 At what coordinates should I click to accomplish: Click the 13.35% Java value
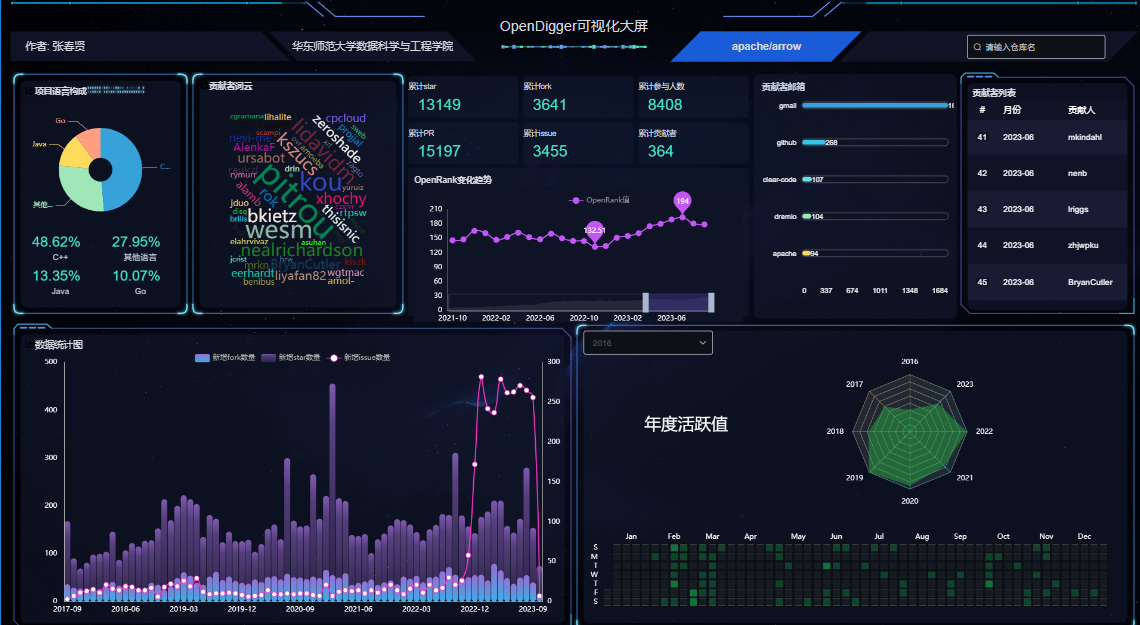(x=56, y=276)
